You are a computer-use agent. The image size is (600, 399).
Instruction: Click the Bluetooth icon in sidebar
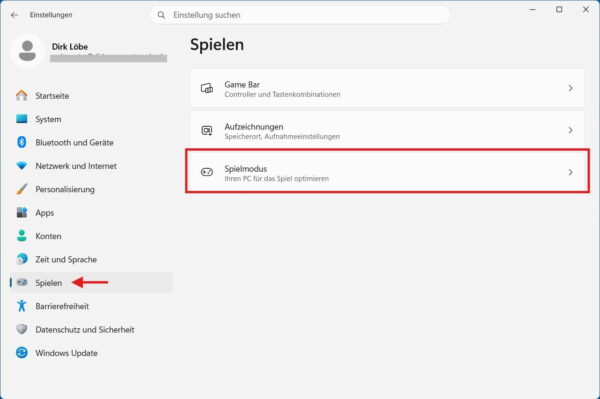pos(22,142)
